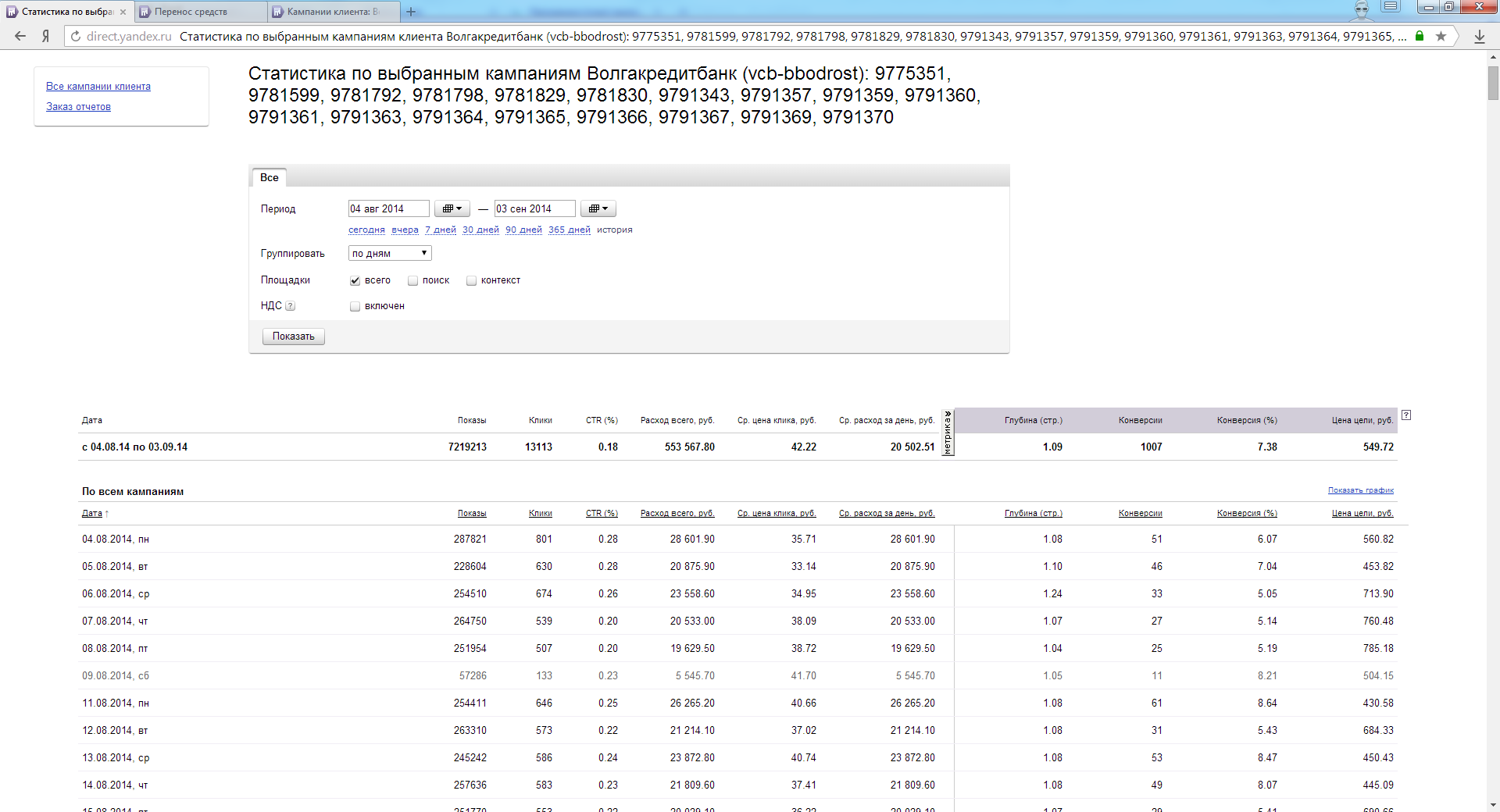Click the end date field '03 сен 2014'
The width and height of the screenshot is (1500, 812).
[x=534, y=208]
